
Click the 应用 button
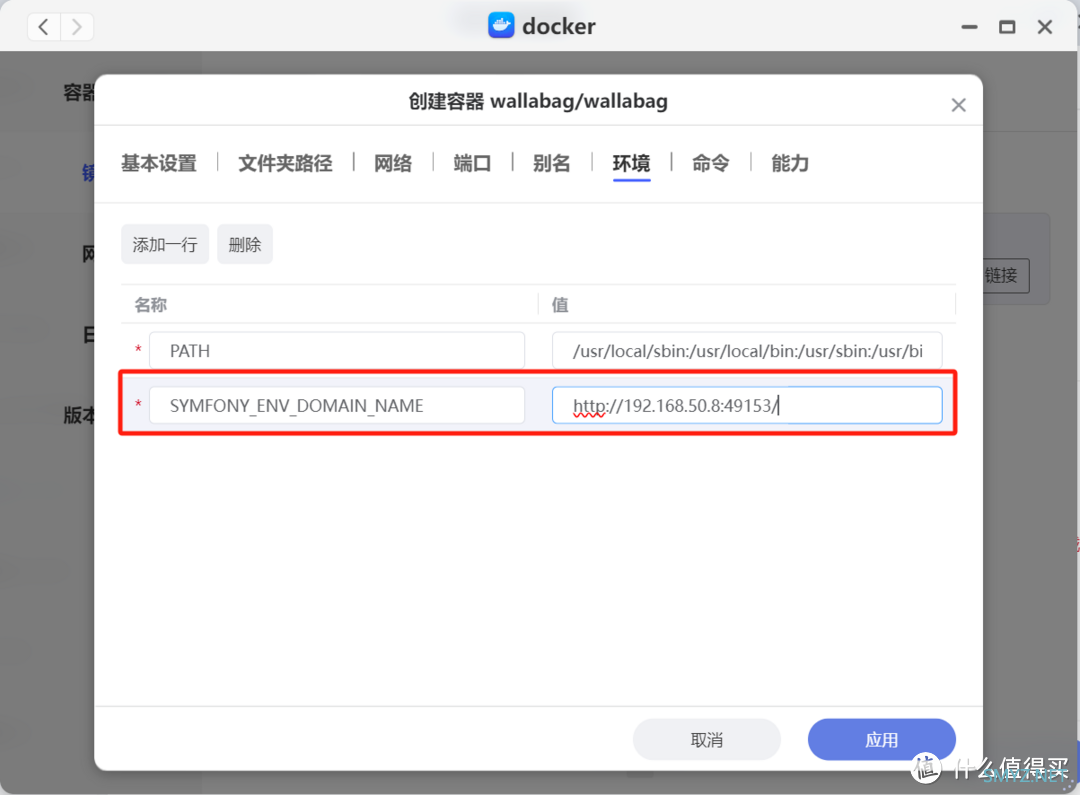(x=882, y=740)
